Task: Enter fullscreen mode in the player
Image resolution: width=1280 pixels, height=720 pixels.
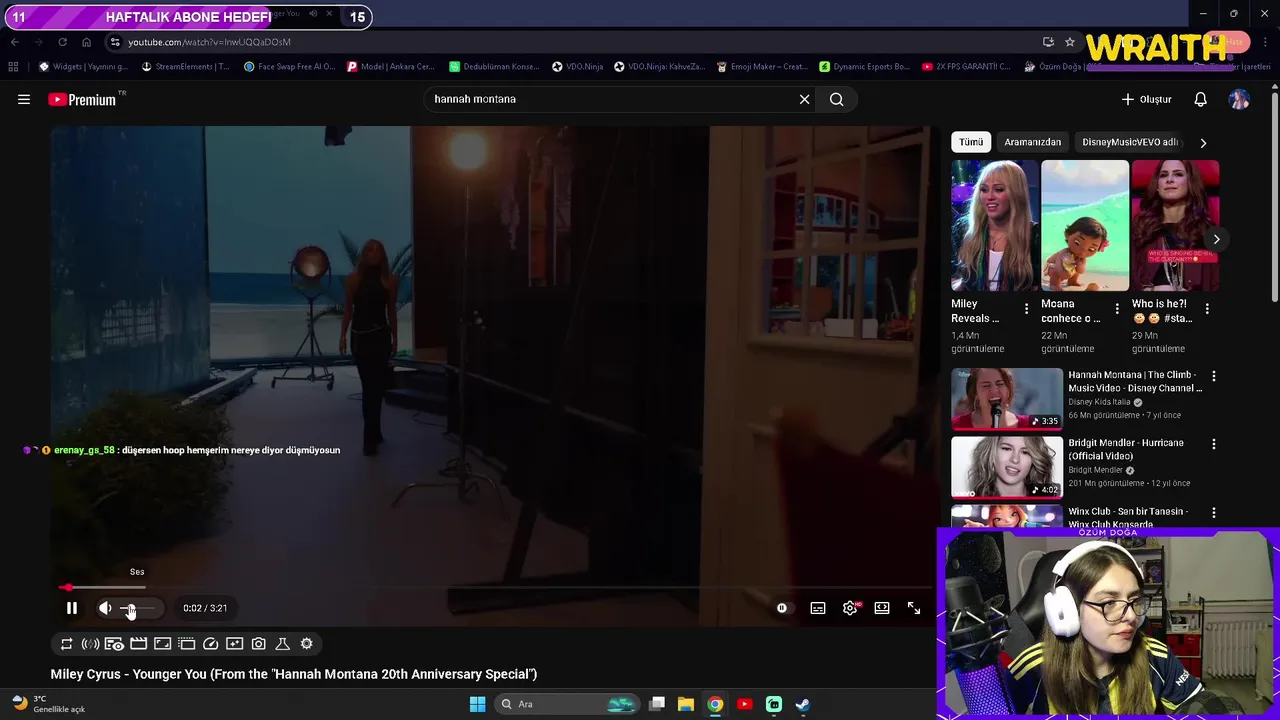Action: pos(914,608)
